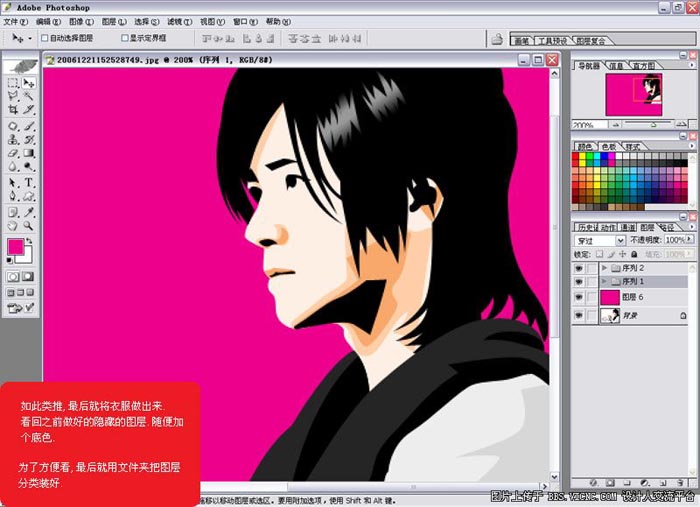Select the Rectangular Marquee tool
Viewport: 700px width, 507px height.
(x=13, y=84)
